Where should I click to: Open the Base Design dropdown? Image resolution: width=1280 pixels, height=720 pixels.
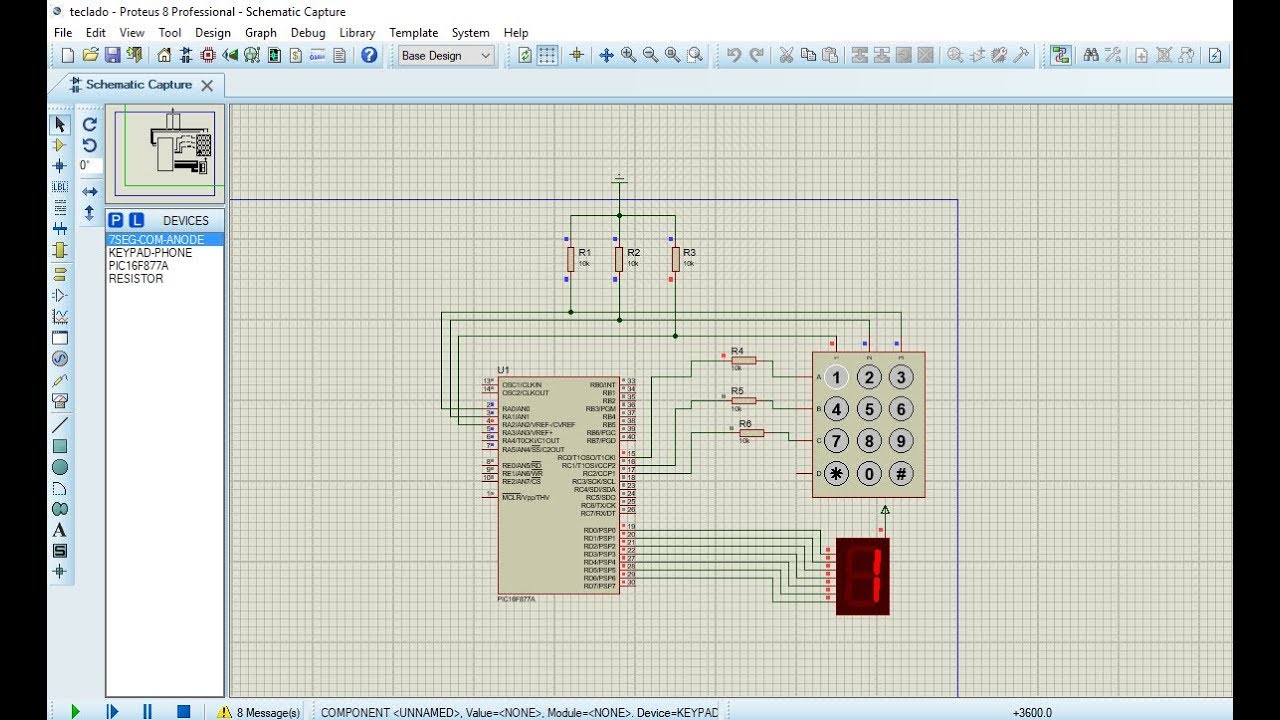tap(446, 56)
